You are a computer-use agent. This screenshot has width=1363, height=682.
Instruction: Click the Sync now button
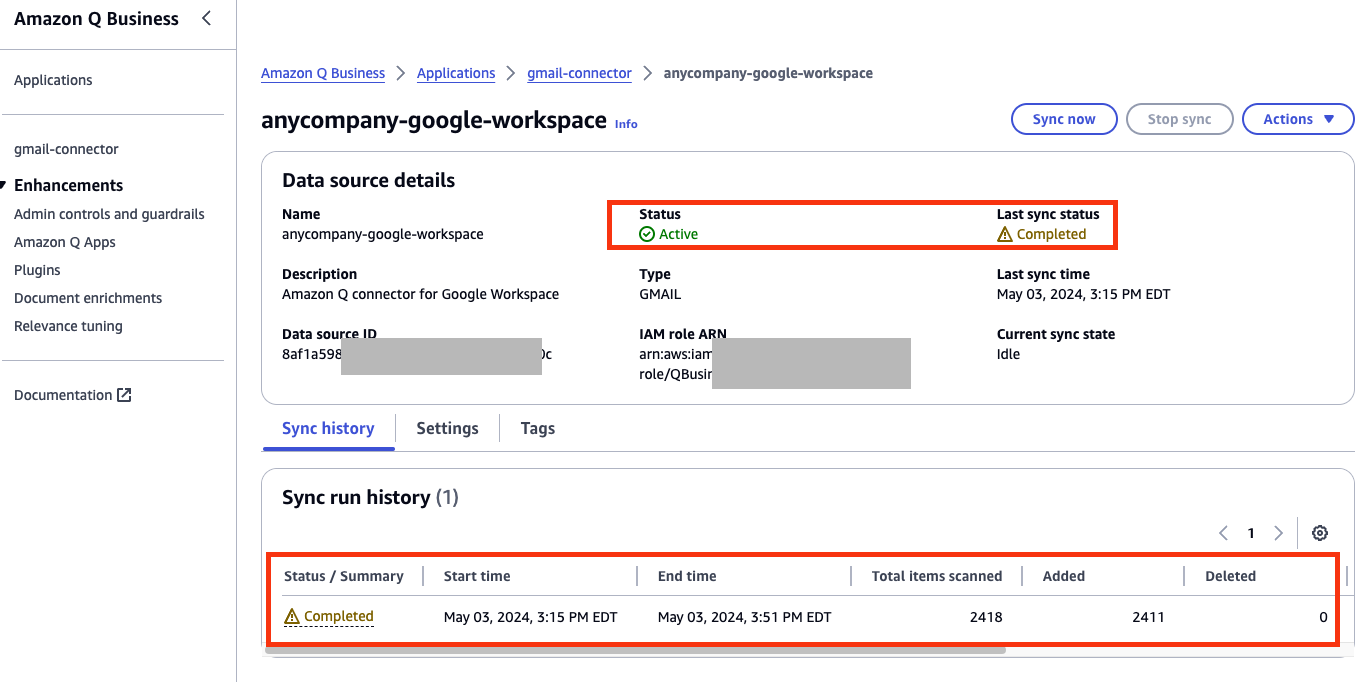point(1064,119)
